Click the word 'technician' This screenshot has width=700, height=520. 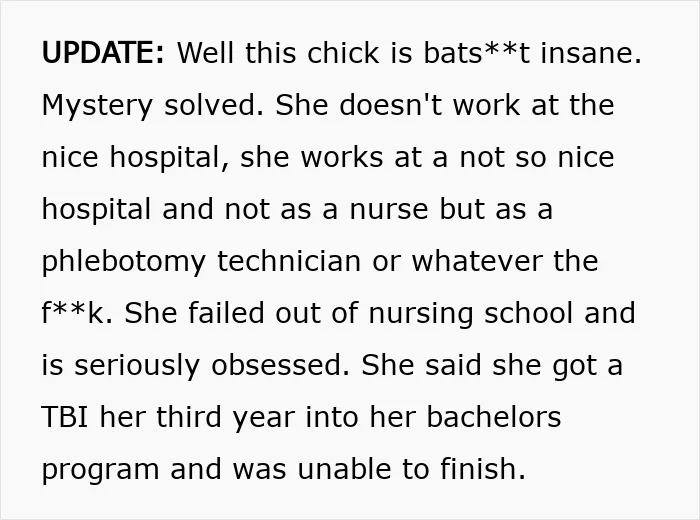tap(289, 261)
